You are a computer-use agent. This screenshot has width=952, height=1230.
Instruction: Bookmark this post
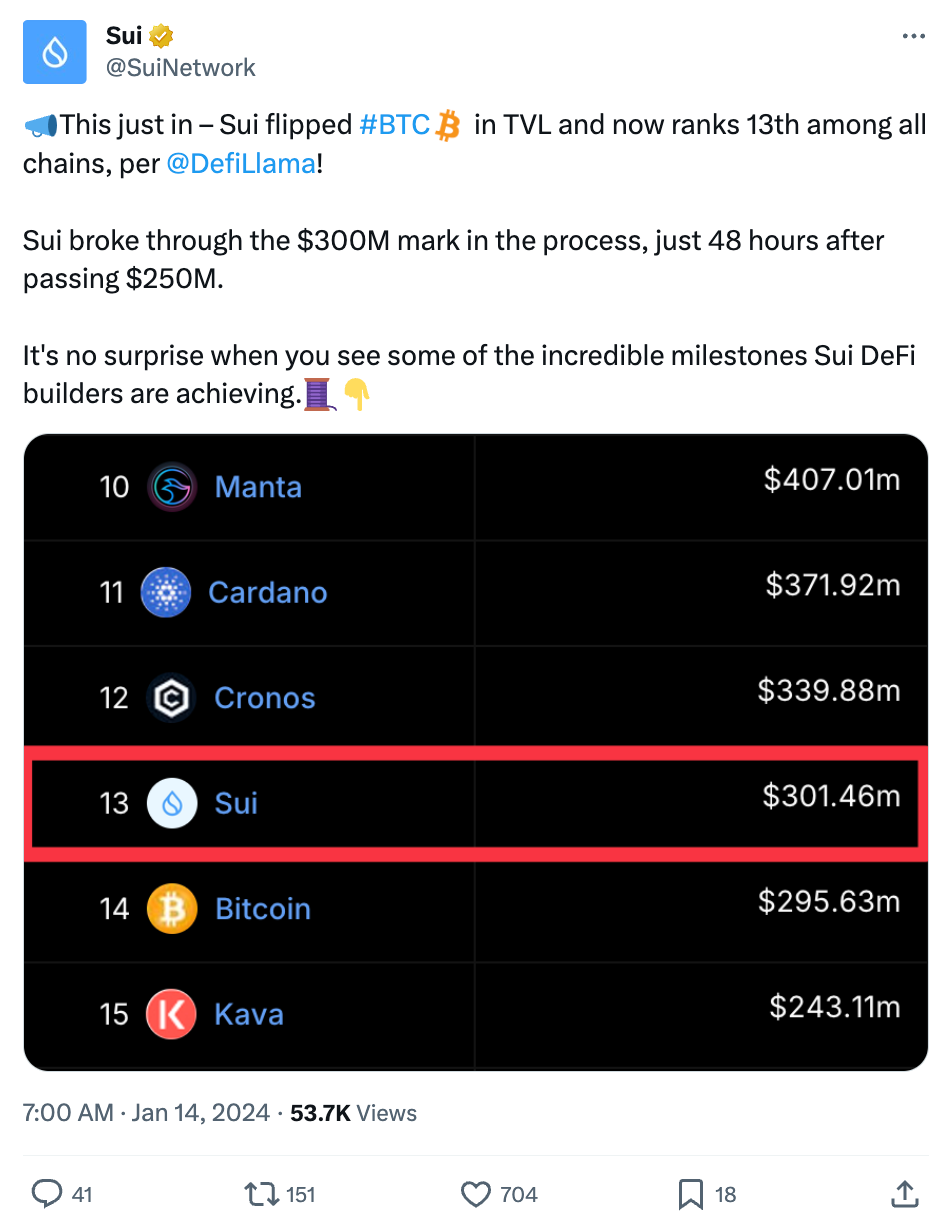691,1193
